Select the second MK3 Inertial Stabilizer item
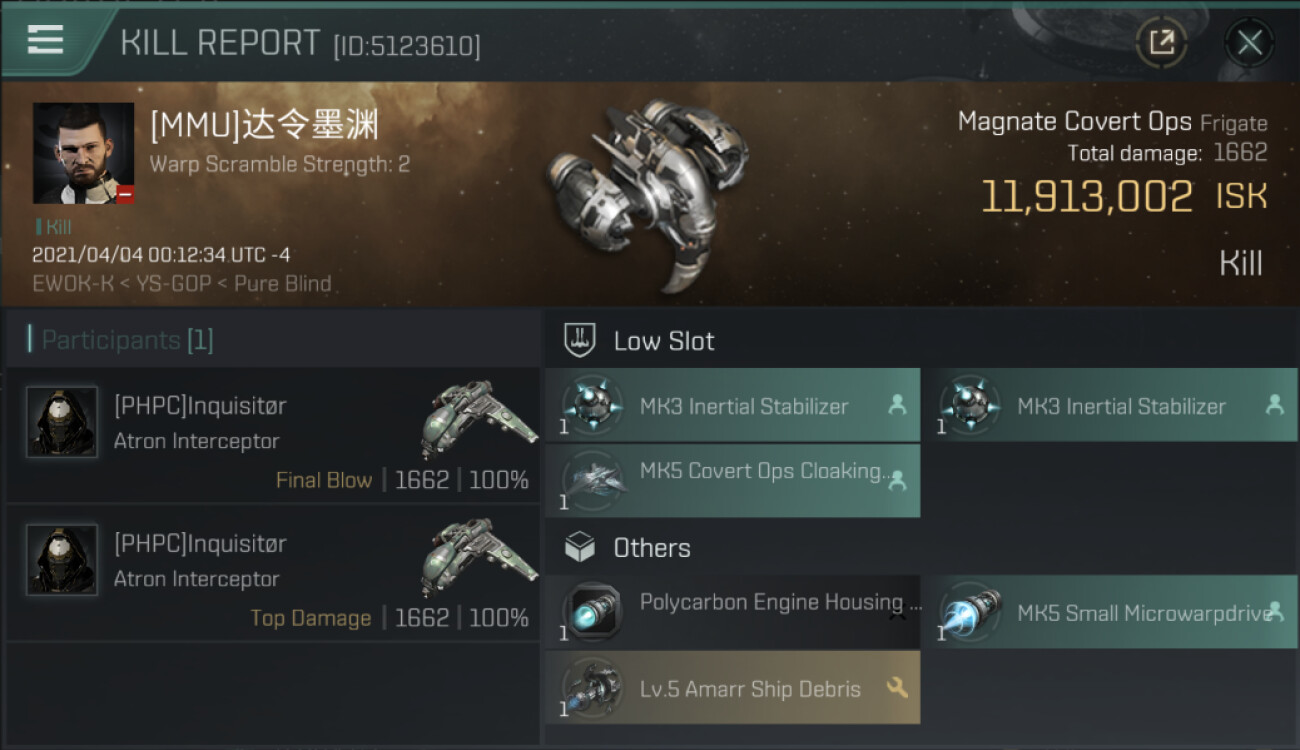Screen dimensions: 1300x750 pos(1110,405)
